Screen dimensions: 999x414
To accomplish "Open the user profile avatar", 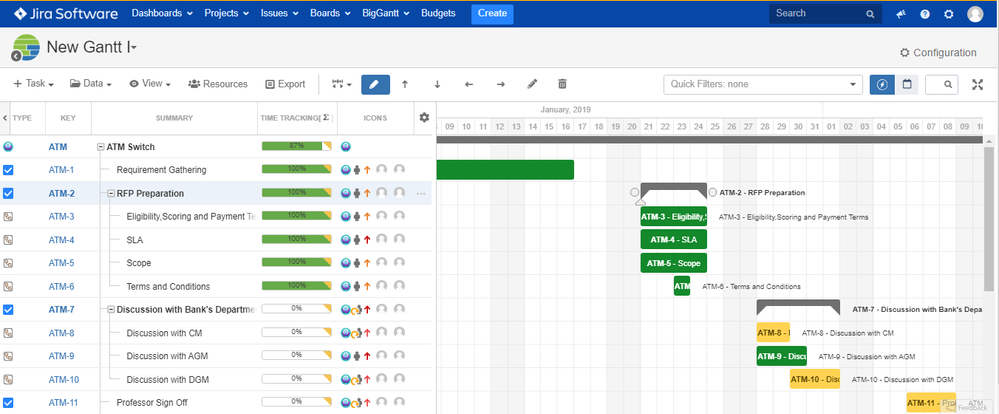I will pyautogui.click(x=975, y=14).
